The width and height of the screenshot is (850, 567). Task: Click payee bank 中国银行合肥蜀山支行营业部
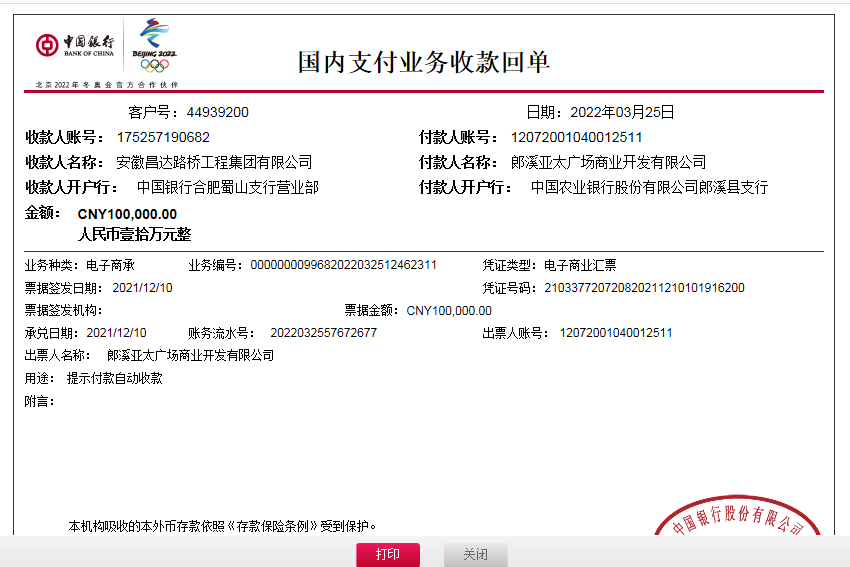coord(227,187)
